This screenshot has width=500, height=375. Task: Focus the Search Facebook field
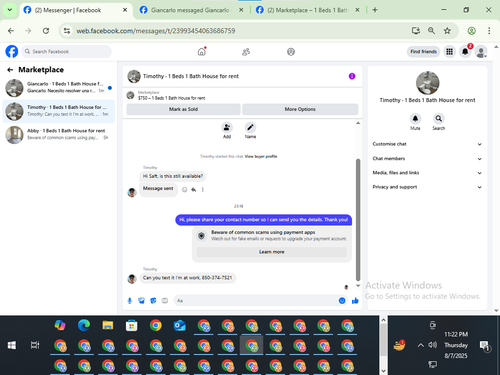[67, 52]
